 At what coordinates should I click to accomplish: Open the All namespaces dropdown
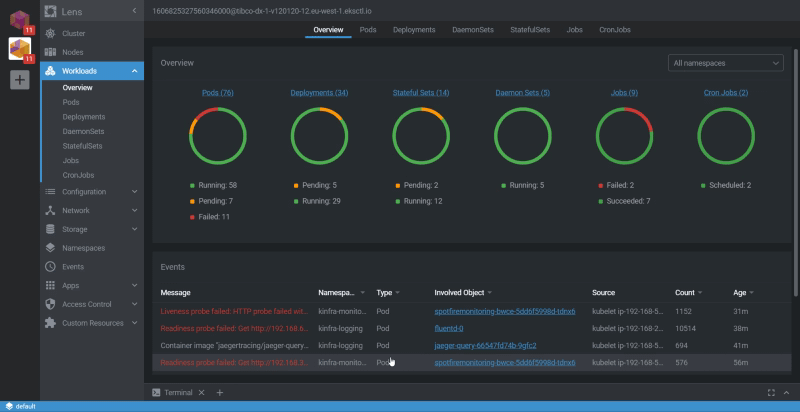click(725, 63)
